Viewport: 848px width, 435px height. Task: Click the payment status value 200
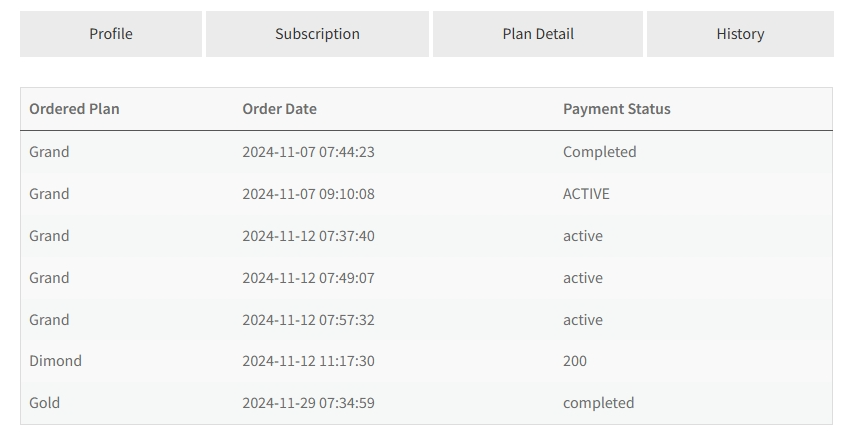click(x=575, y=361)
